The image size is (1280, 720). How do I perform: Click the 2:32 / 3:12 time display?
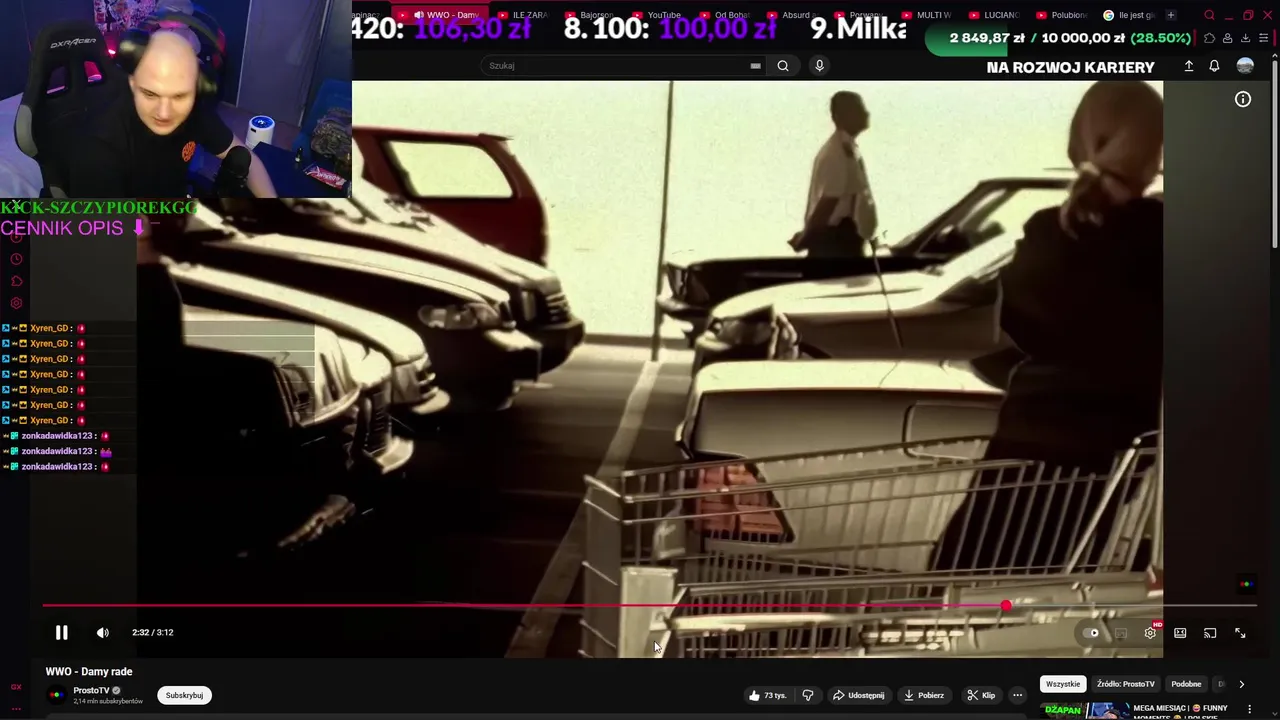pos(153,632)
